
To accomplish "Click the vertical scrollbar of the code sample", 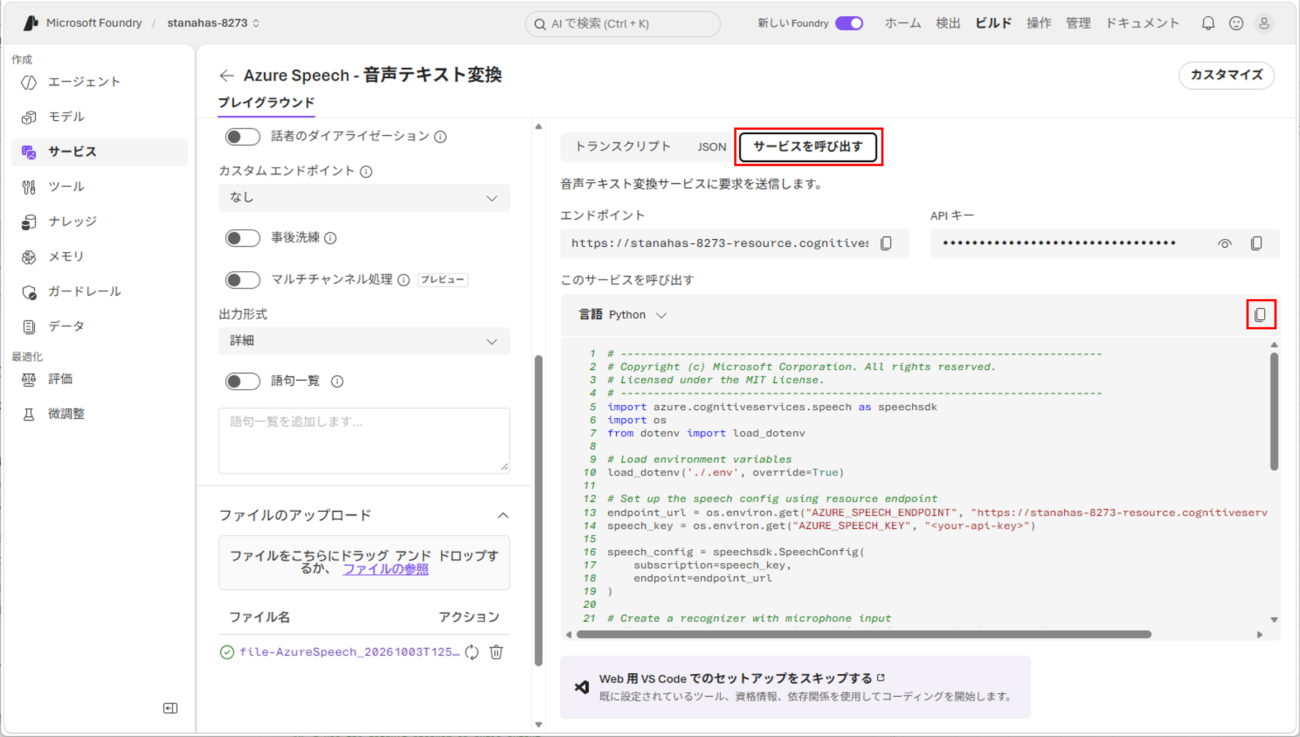I will click(1274, 411).
